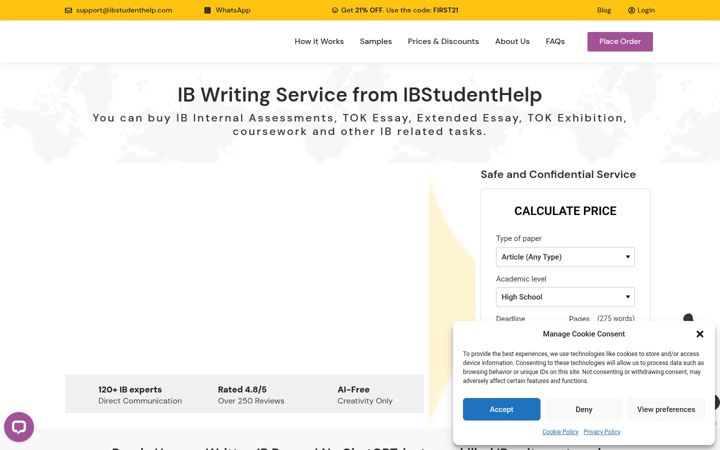
Task: Open the purple live chat bubble
Action: (19, 427)
